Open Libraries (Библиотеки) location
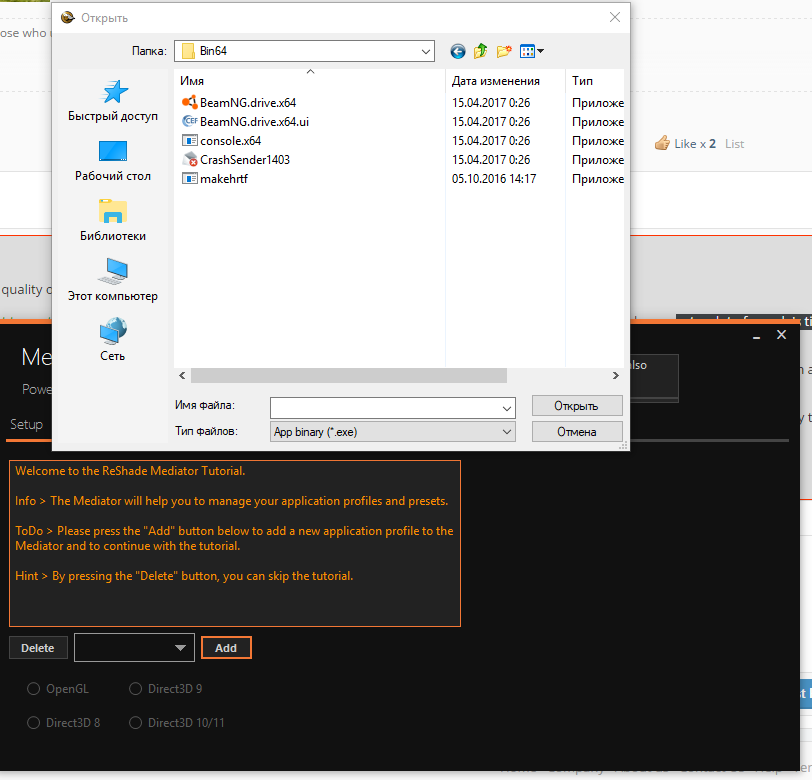The height and width of the screenshot is (780, 812). pos(113,221)
